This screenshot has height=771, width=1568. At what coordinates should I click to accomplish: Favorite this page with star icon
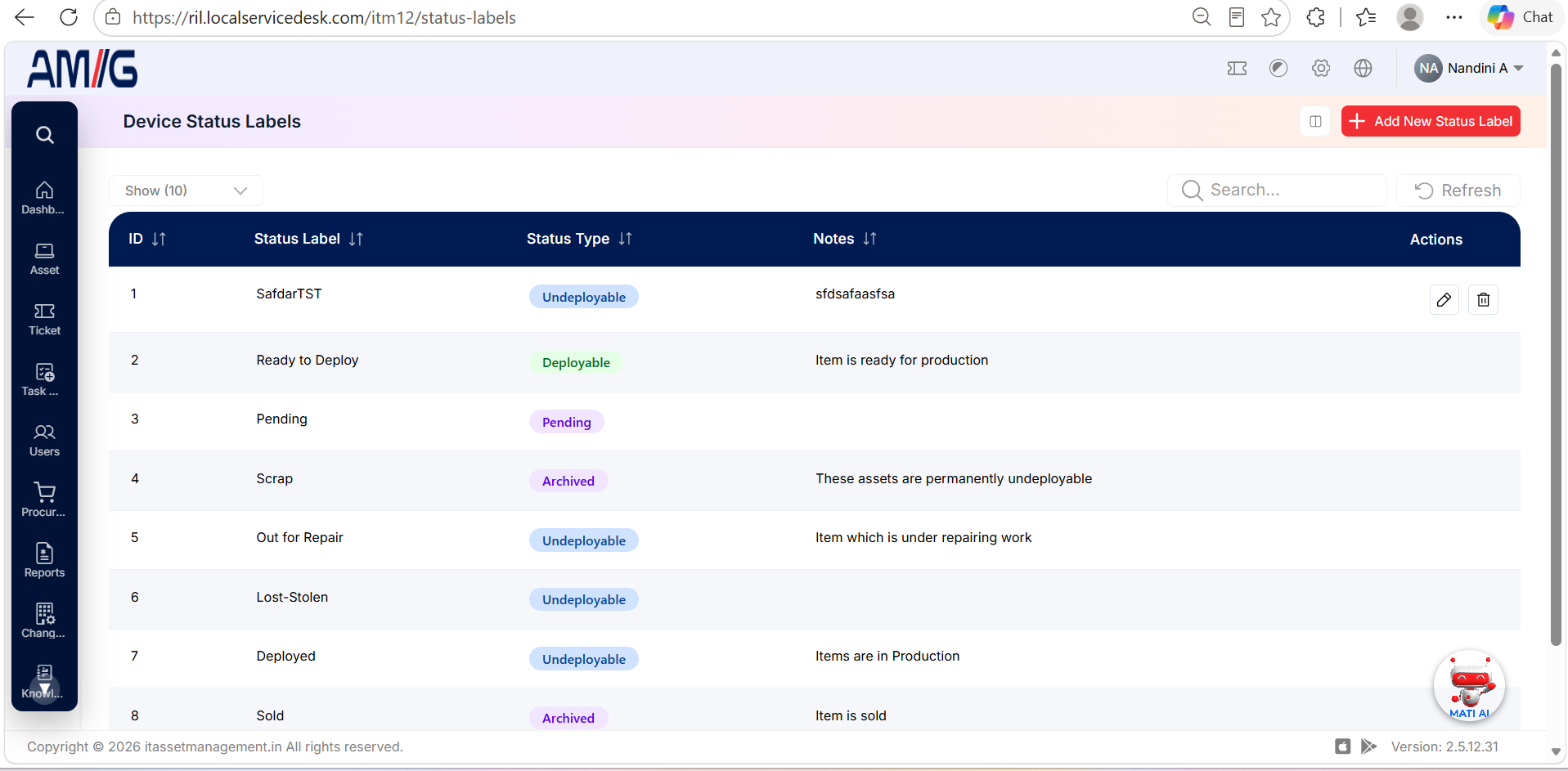[x=1271, y=17]
